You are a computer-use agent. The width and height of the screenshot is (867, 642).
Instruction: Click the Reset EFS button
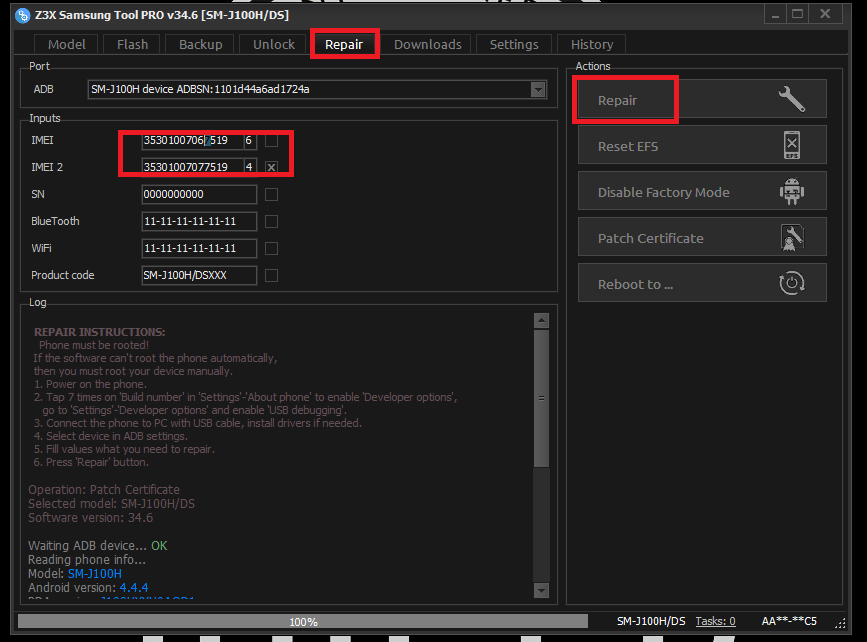pos(702,145)
